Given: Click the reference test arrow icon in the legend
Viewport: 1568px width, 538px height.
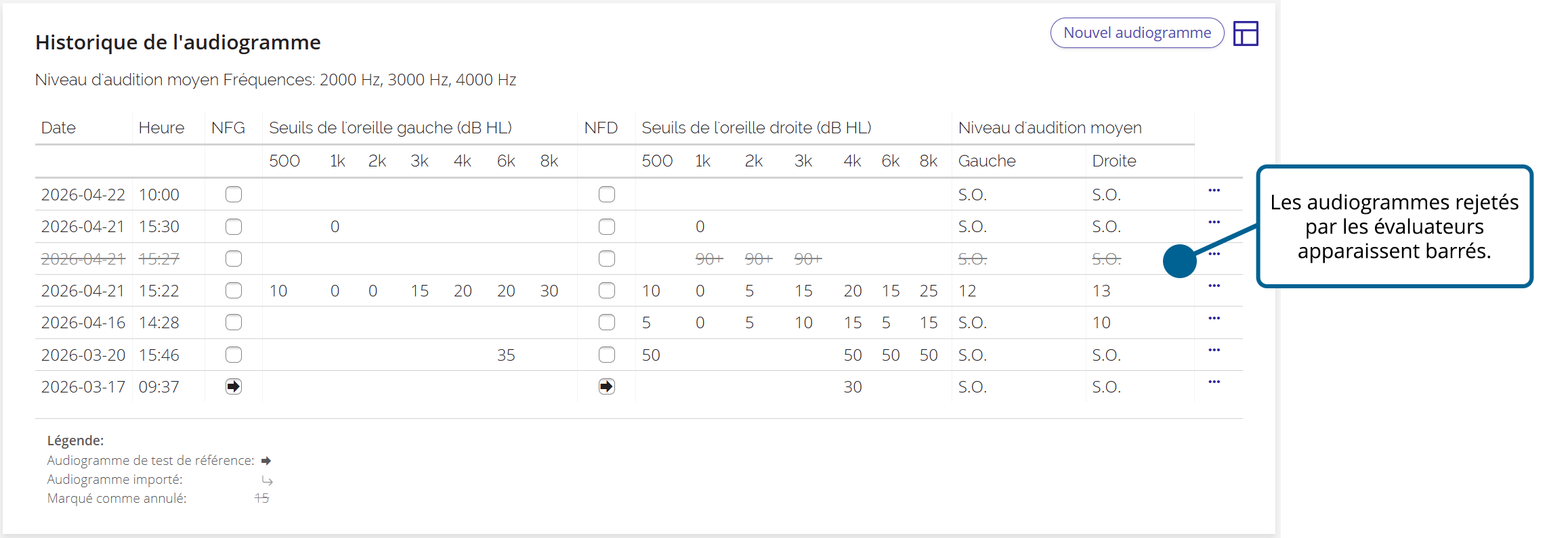Looking at the screenshot, I should click(266, 461).
